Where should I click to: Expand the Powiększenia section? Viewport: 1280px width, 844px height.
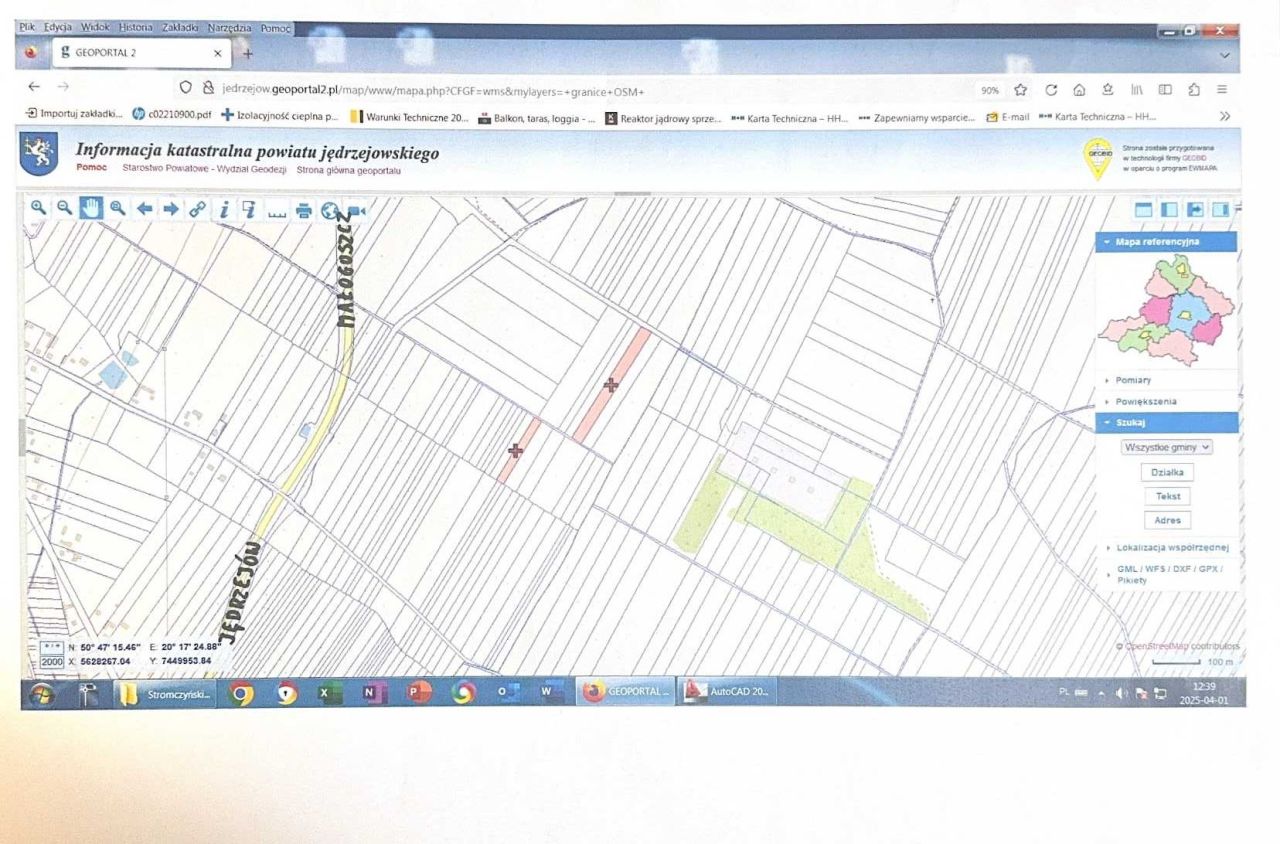pyautogui.click(x=1146, y=401)
